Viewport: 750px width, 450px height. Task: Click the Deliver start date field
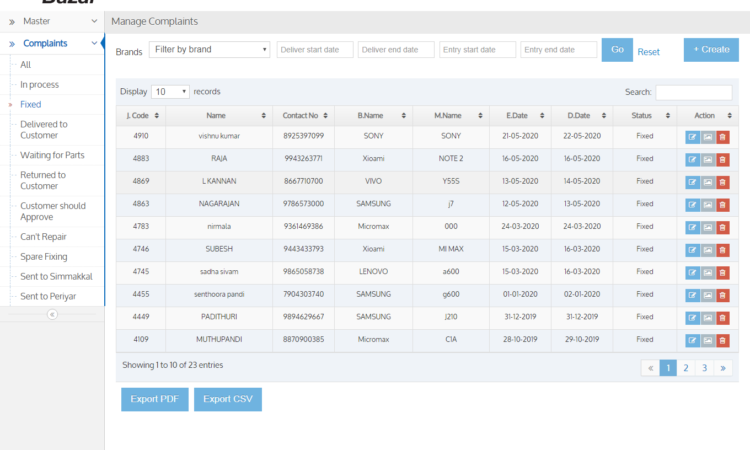(314, 50)
